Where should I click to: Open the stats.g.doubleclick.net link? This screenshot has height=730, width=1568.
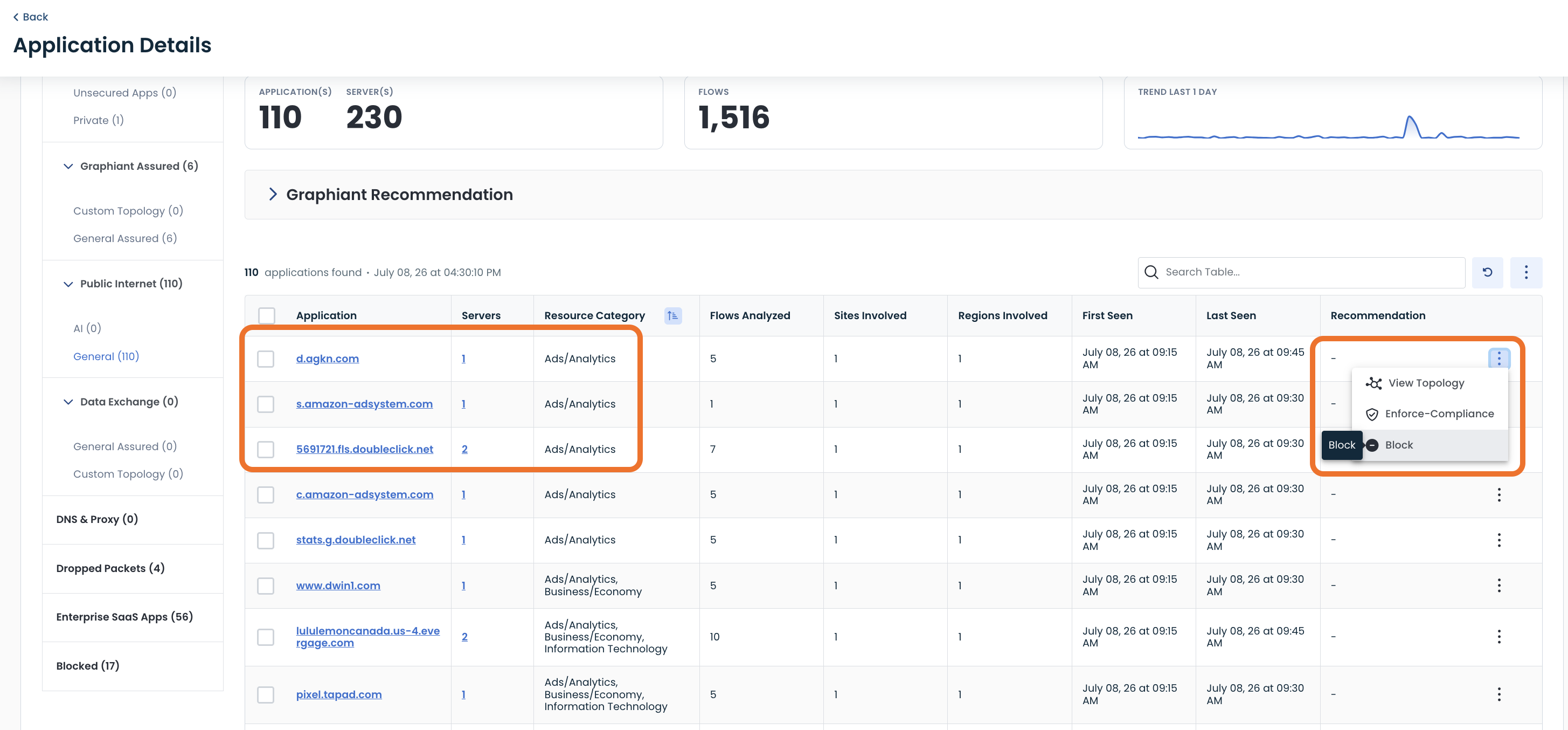pyautogui.click(x=356, y=540)
